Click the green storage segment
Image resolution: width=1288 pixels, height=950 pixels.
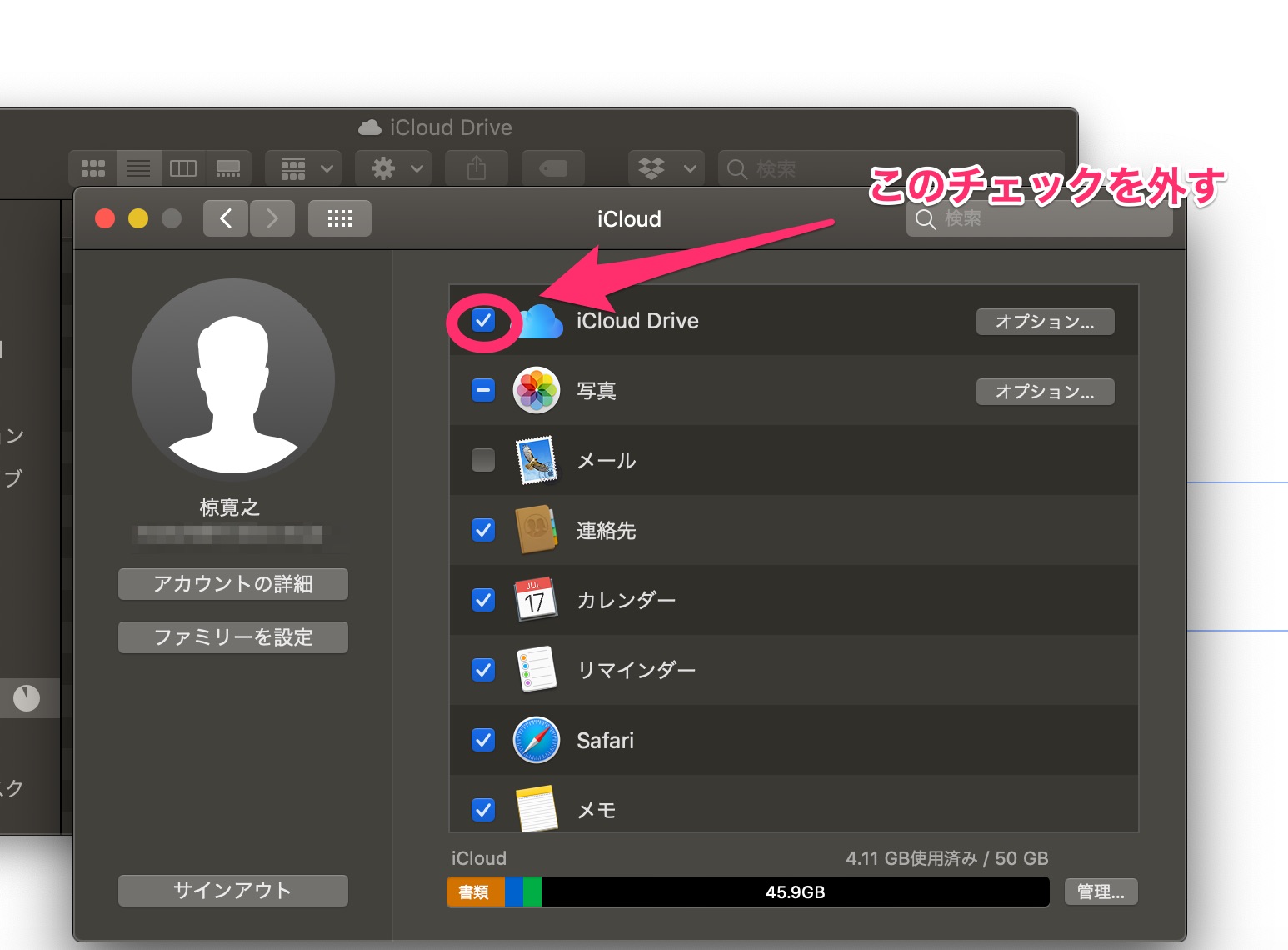point(532,892)
